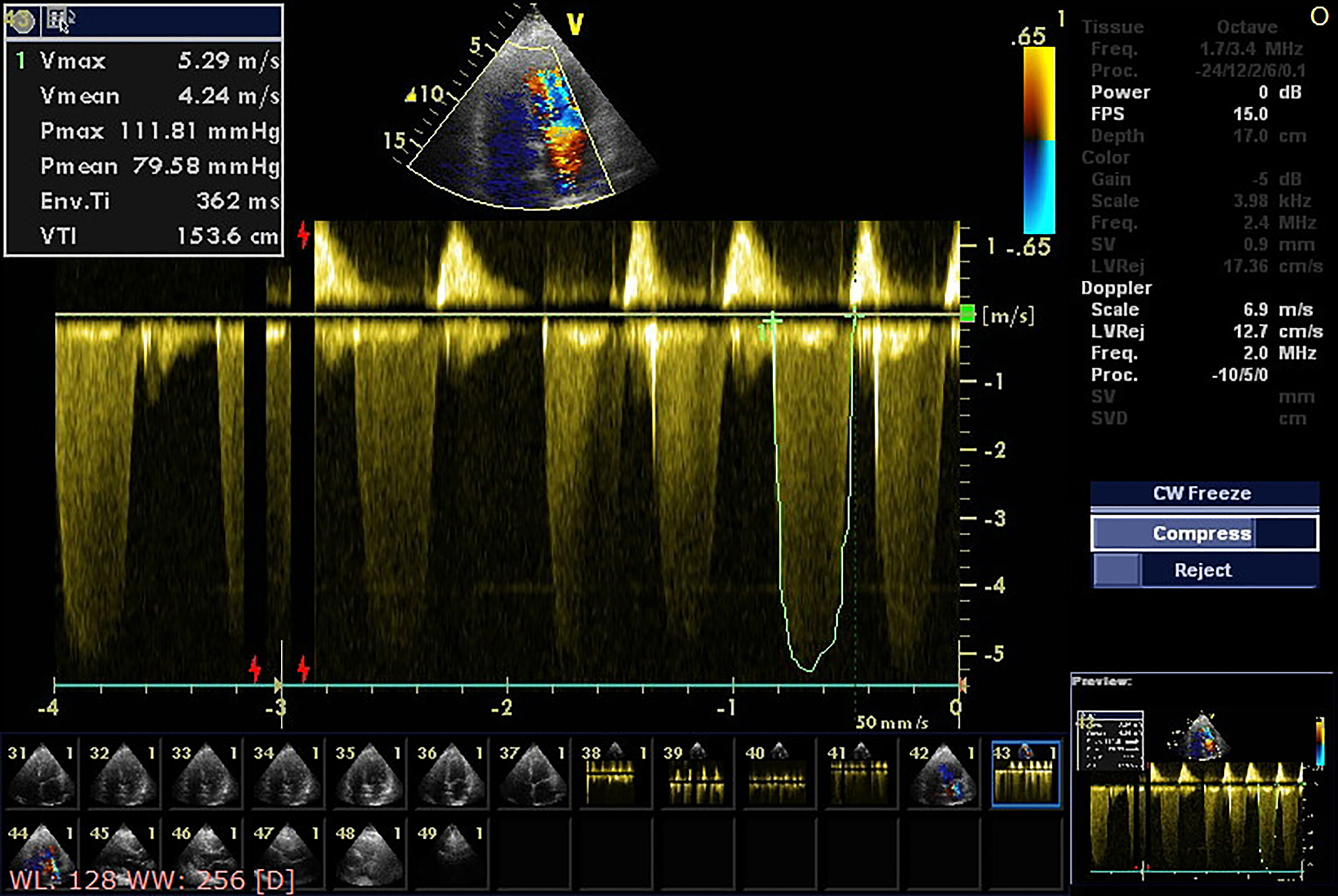Click the Preview image pane
1338x896 pixels.
point(1201,784)
